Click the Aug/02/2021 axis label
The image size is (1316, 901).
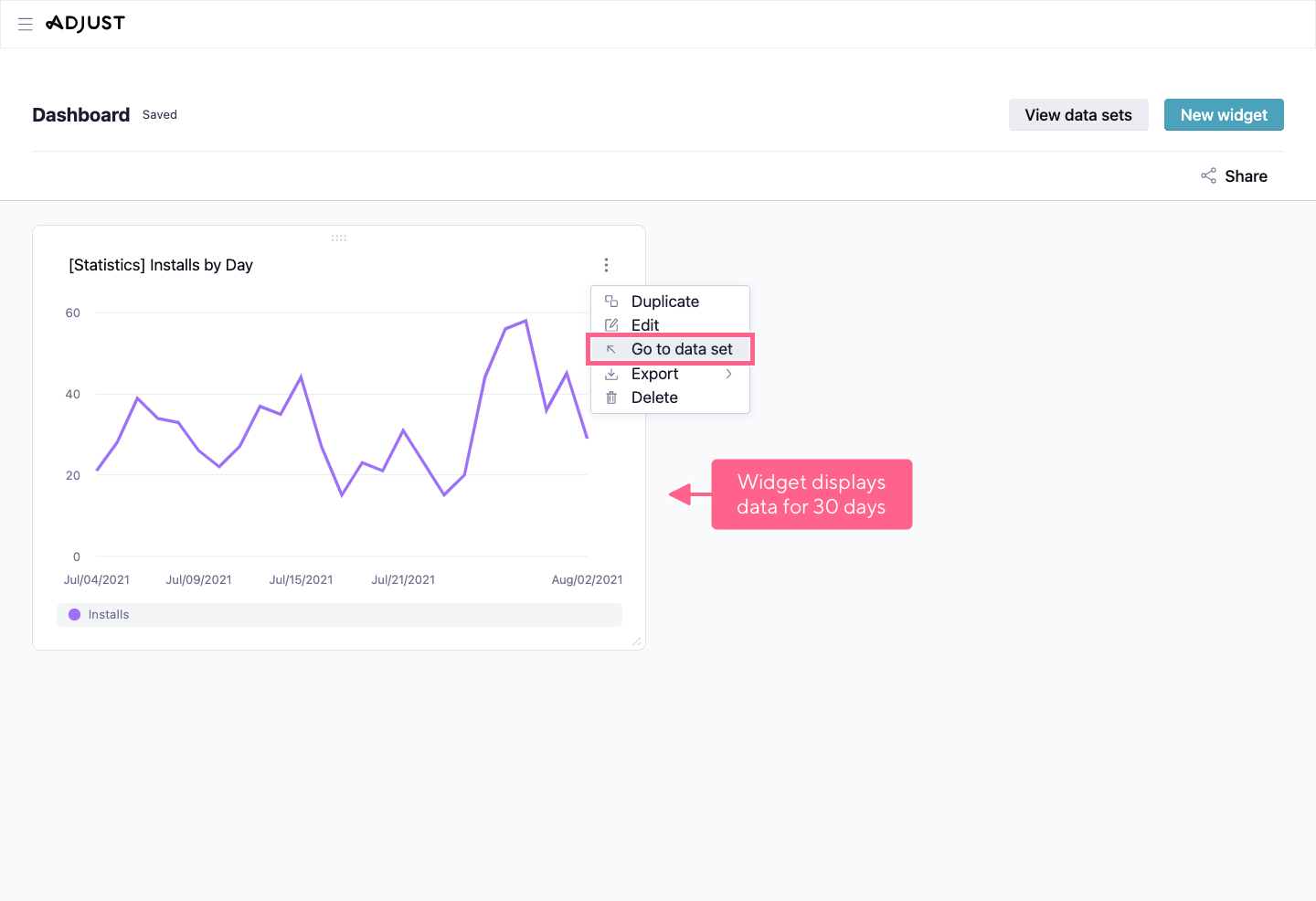click(587, 580)
